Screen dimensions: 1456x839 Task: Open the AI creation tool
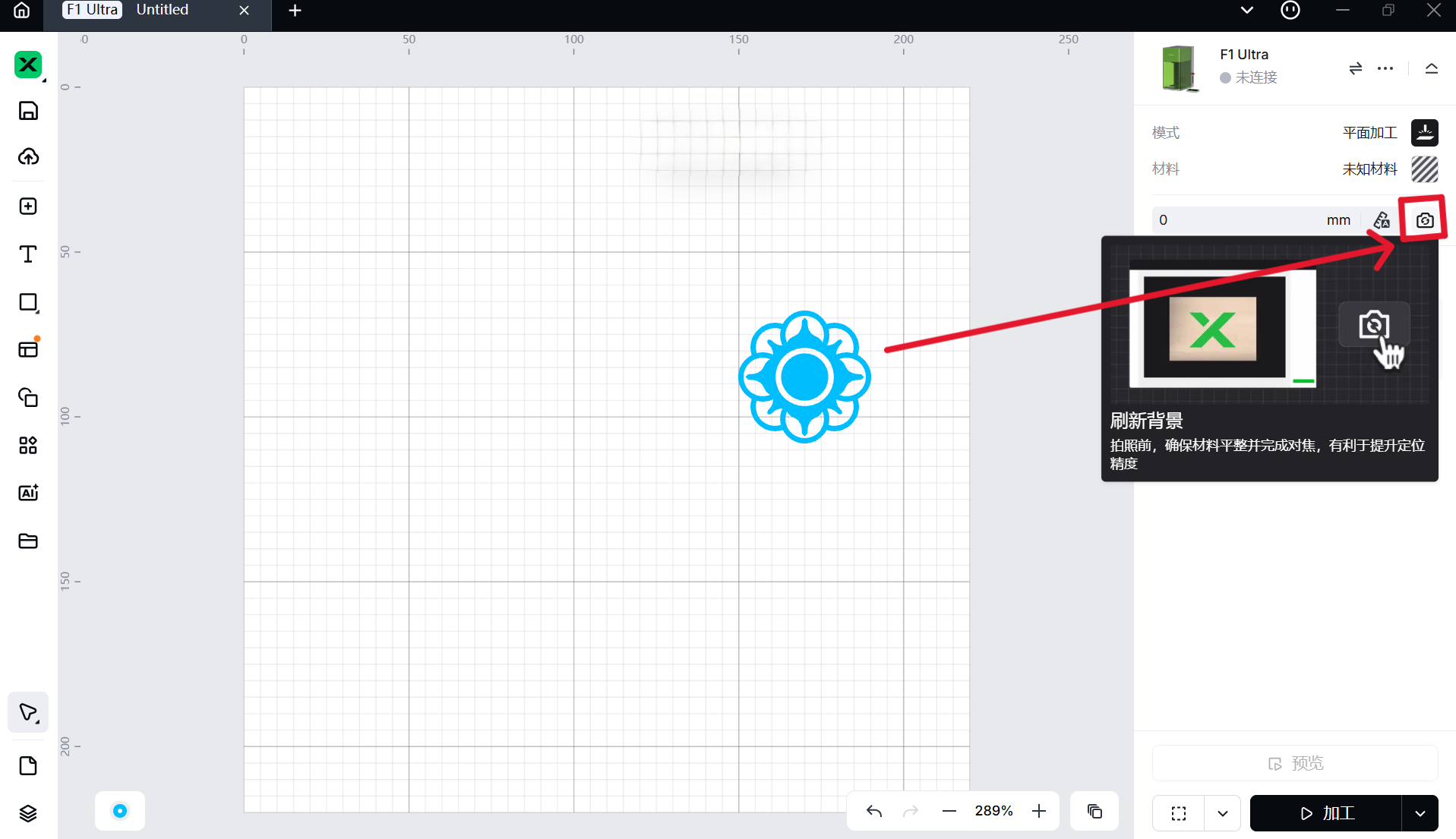[28, 493]
